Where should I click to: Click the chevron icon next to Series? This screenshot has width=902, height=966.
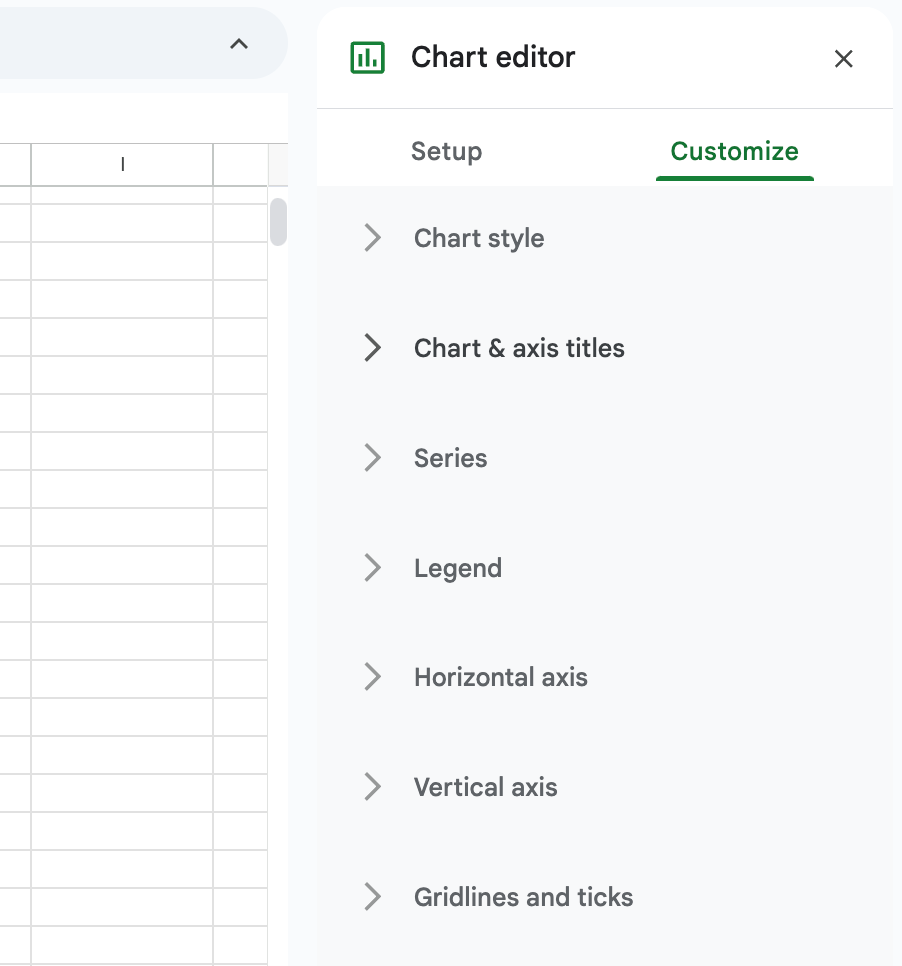(x=373, y=458)
